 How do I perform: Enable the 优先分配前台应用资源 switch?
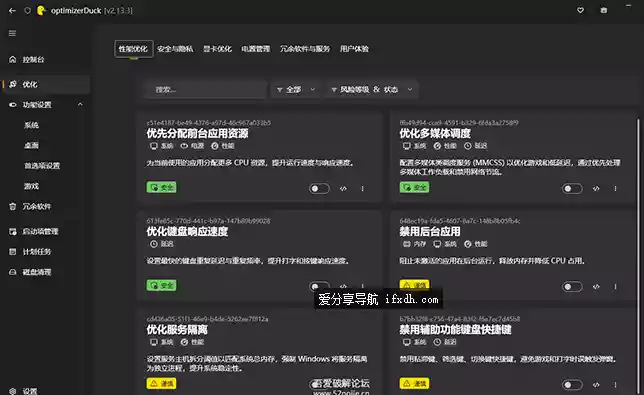[x=319, y=188]
